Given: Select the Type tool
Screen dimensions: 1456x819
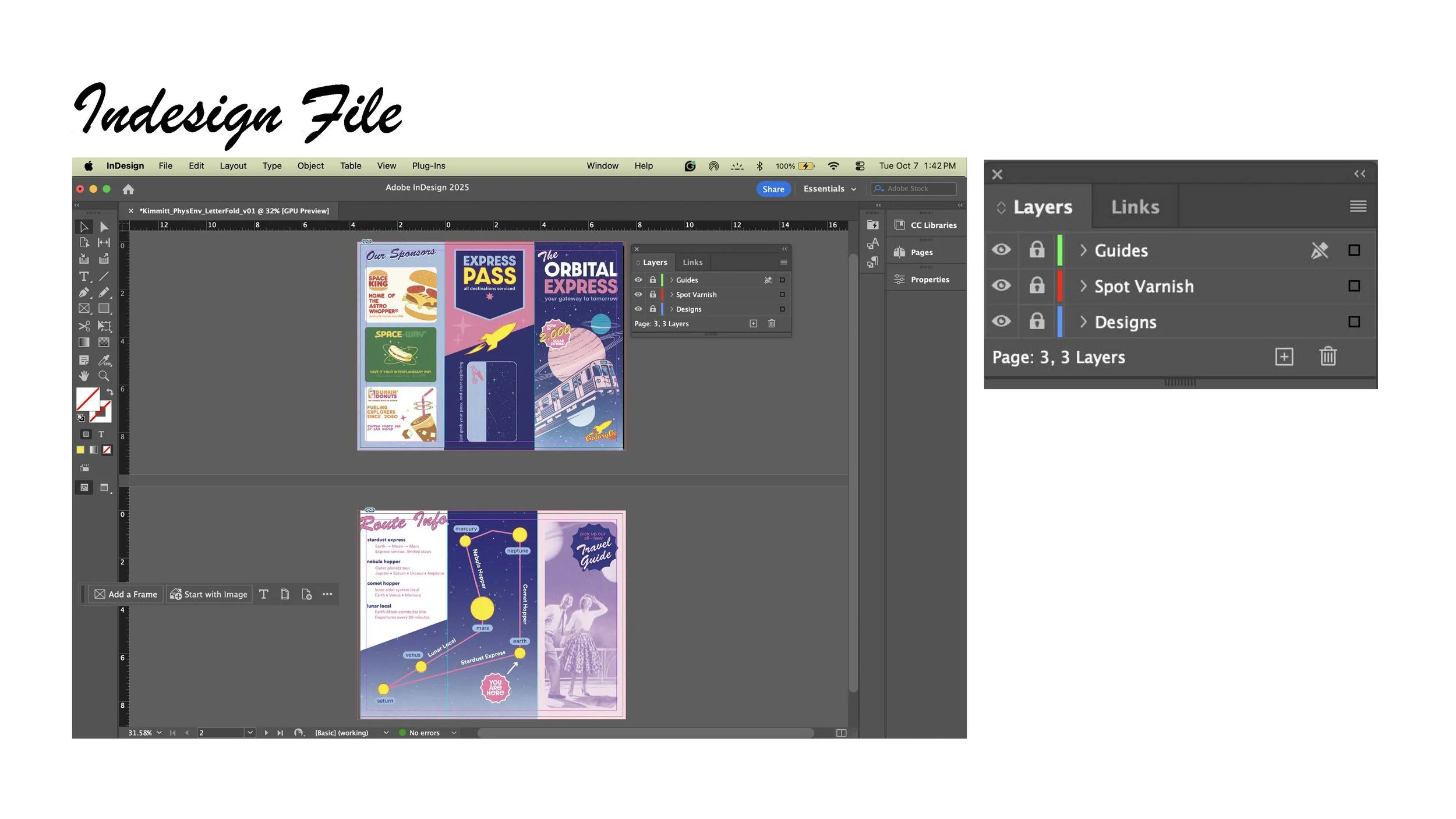Looking at the screenshot, I should [x=84, y=277].
